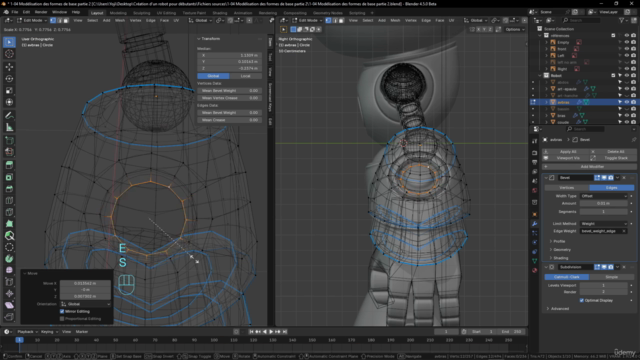This screenshot has width=640, height=360.
Task: Disable Subdivision modifier render display
Action: (611, 267)
